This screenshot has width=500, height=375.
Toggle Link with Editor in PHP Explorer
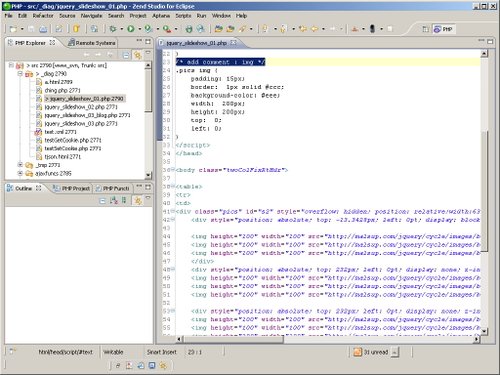tap(137, 55)
